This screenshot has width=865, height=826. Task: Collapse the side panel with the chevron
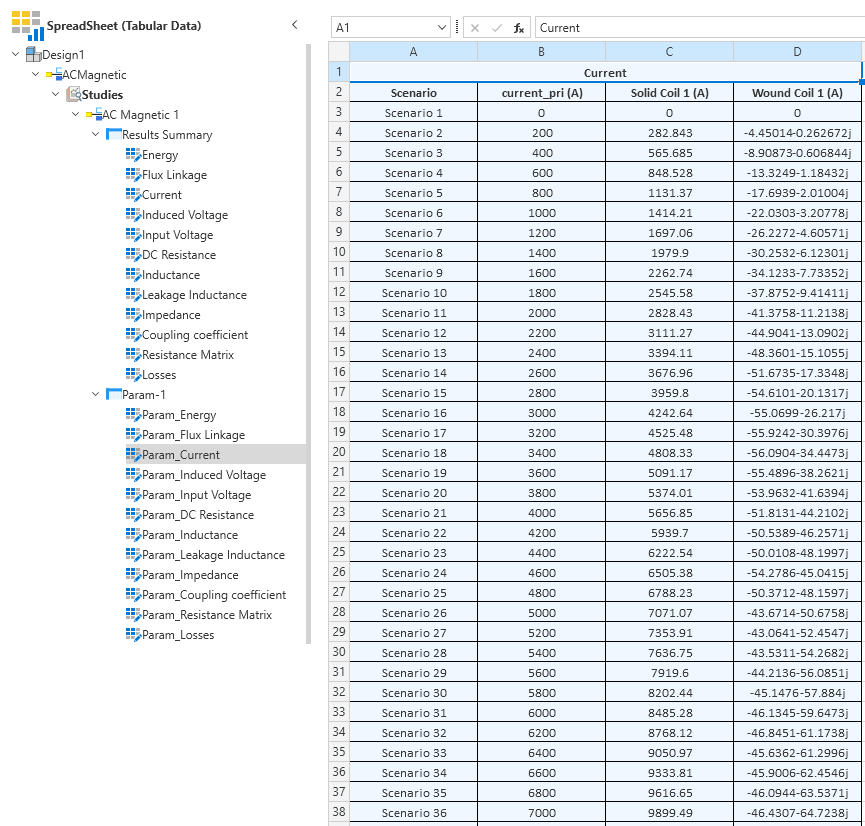pyautogui.click(x=295, y=25)
